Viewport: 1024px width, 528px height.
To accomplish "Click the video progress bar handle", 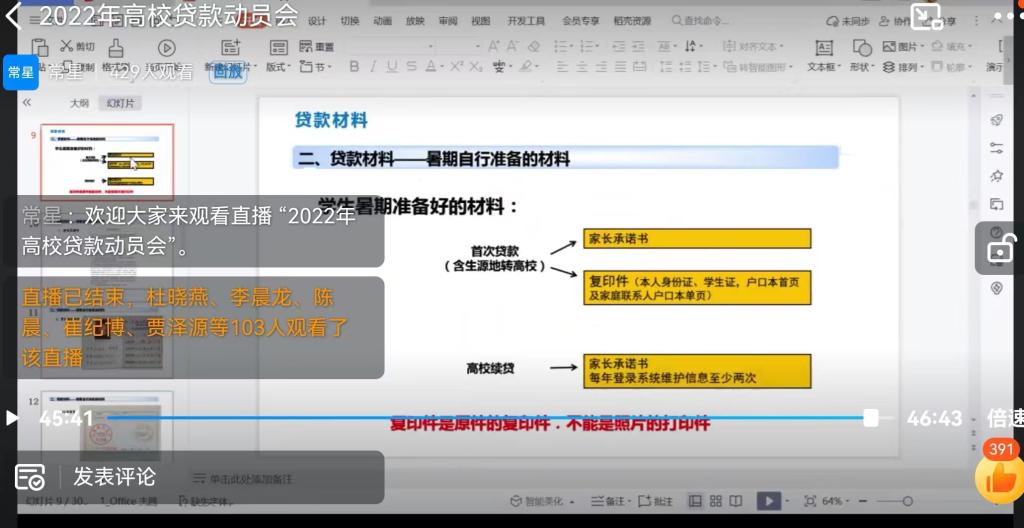I will point(871,418).
